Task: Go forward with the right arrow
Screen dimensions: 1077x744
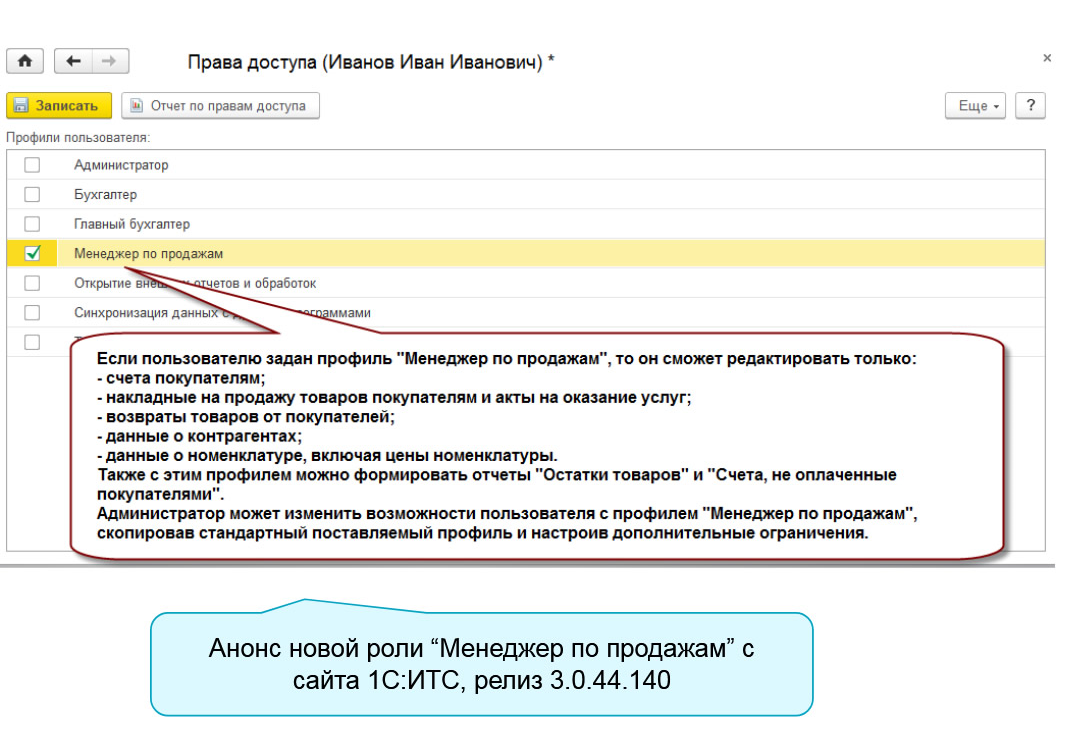Action: click(110, 62)
